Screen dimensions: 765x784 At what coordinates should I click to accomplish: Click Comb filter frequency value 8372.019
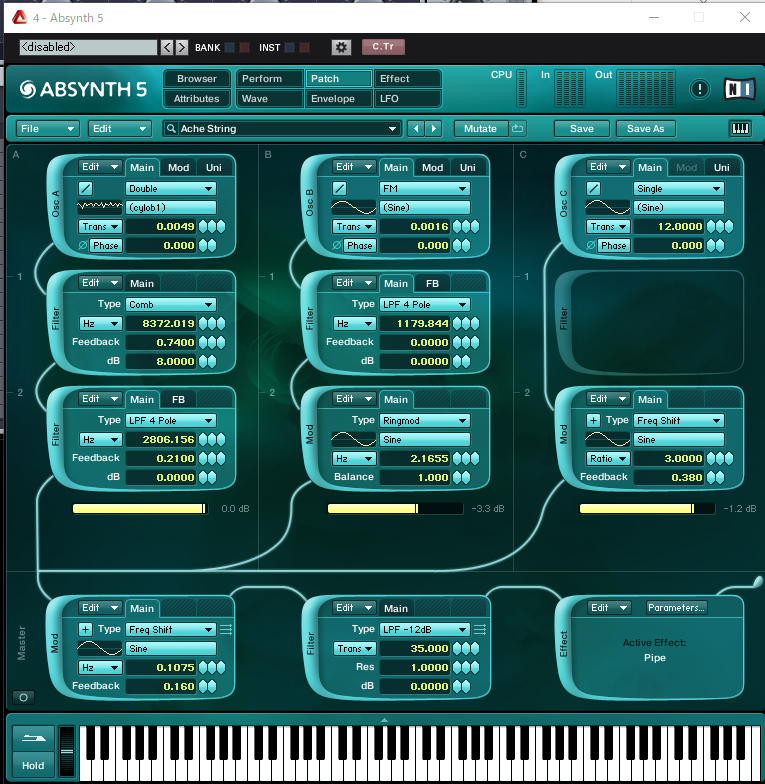pos(160,324)
